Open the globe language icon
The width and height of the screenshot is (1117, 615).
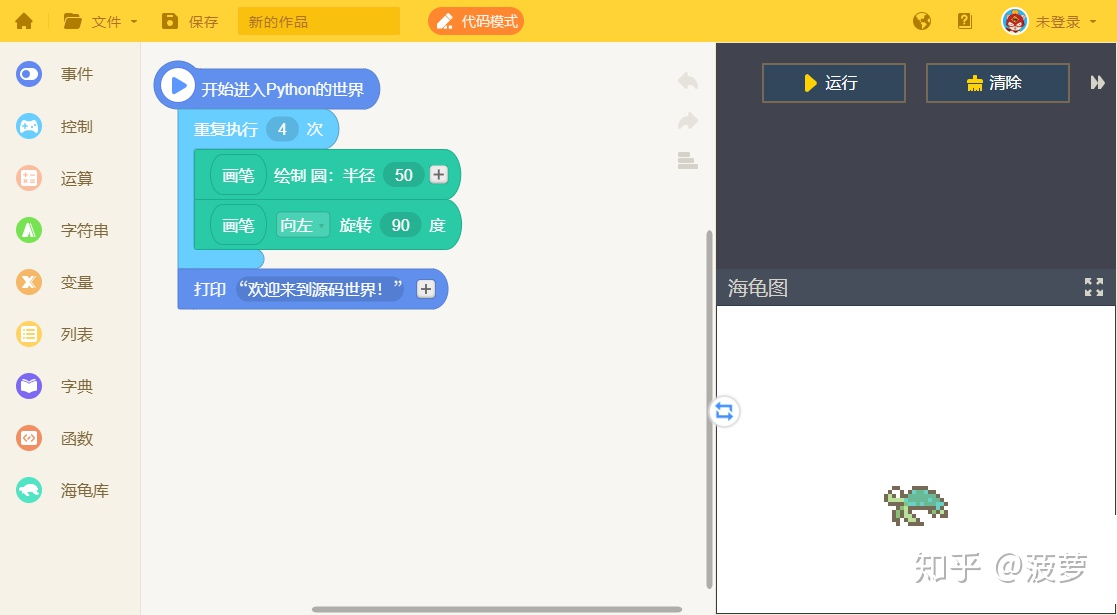point(922,21)
